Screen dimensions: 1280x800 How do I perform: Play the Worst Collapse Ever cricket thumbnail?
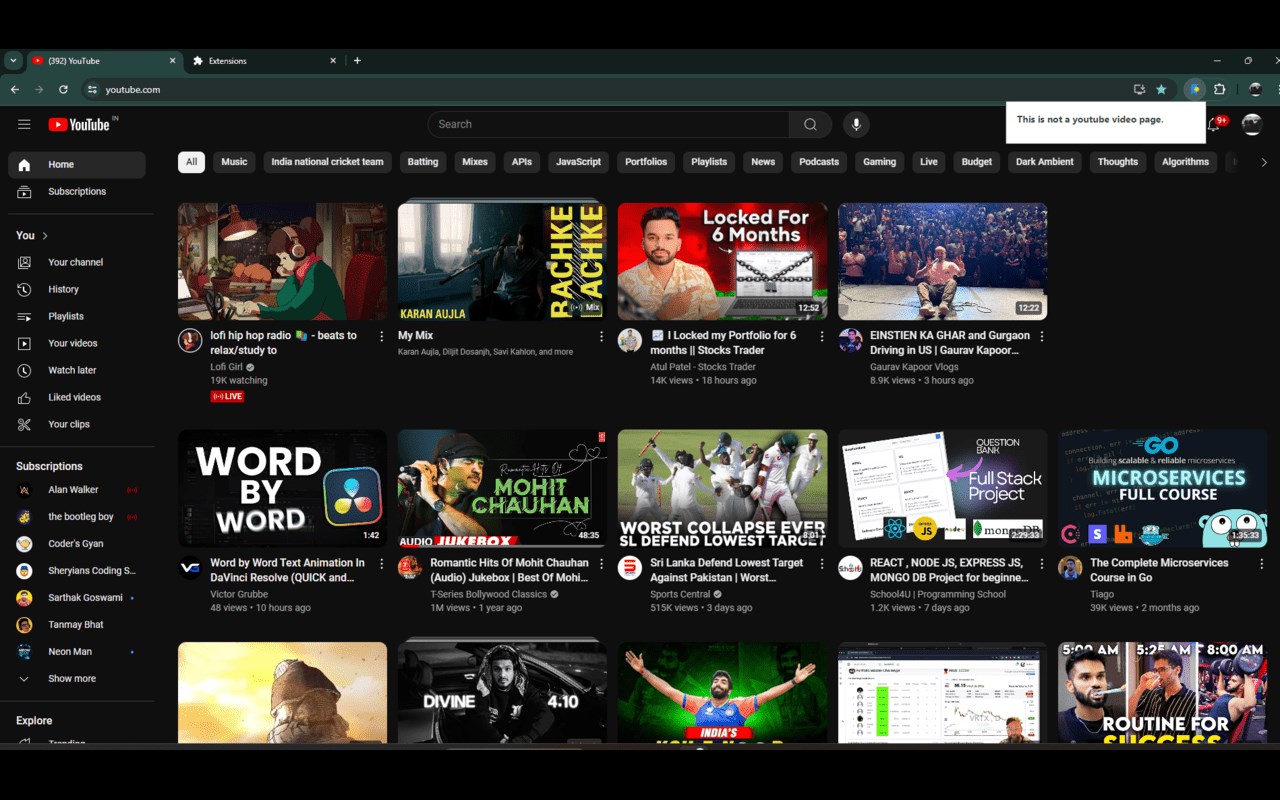click(x=722, y=489)
